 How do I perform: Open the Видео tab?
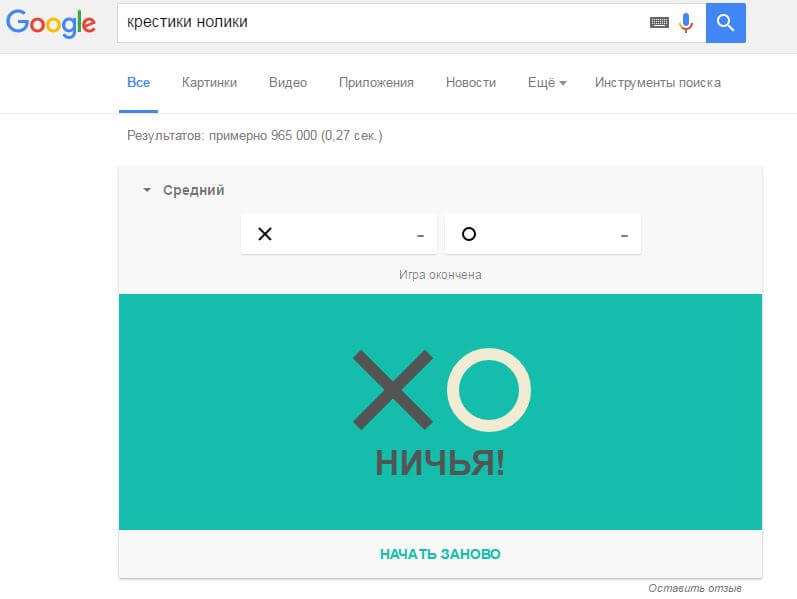[x=288, y=82]
